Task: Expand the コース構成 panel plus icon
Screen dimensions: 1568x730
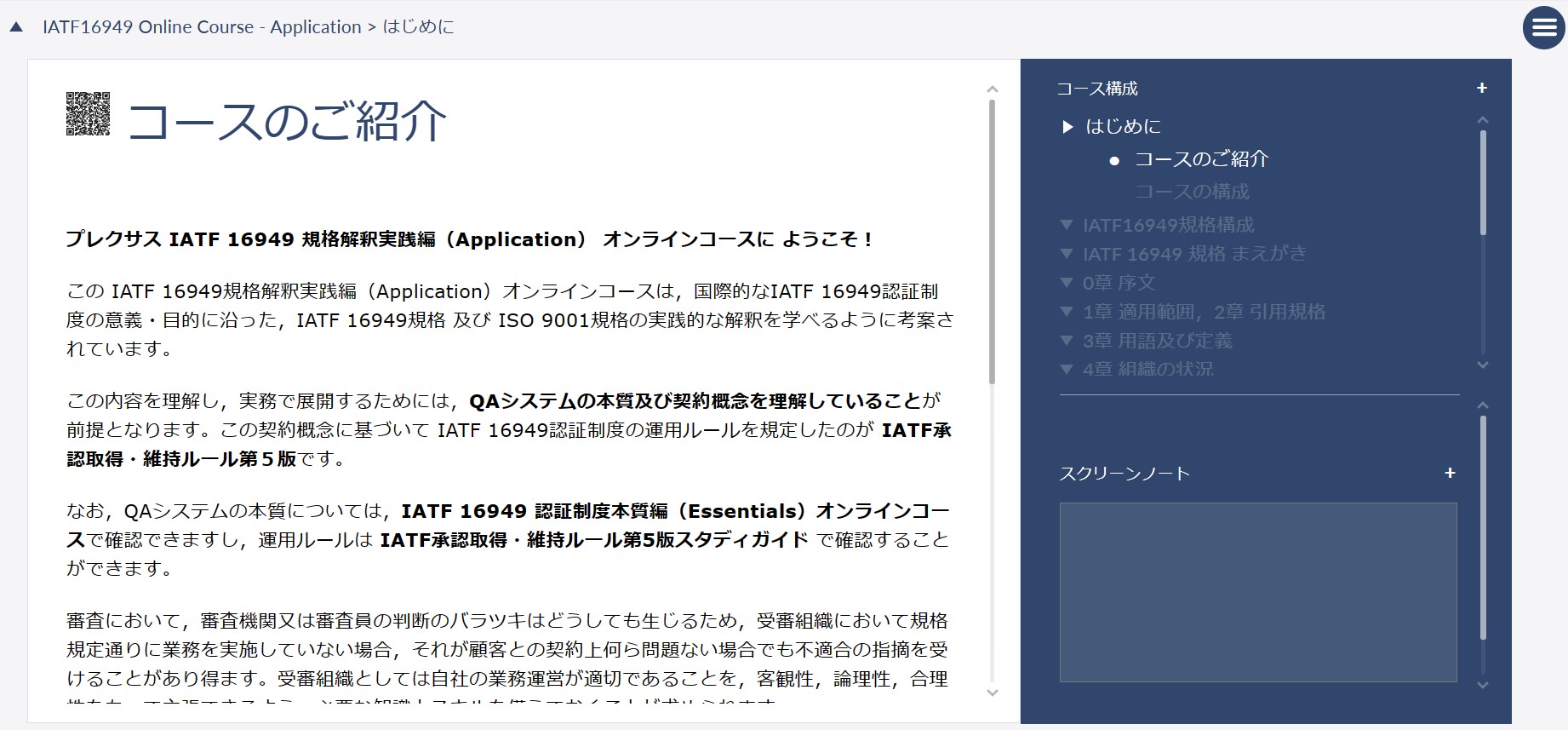Action: click(1482, 88)
